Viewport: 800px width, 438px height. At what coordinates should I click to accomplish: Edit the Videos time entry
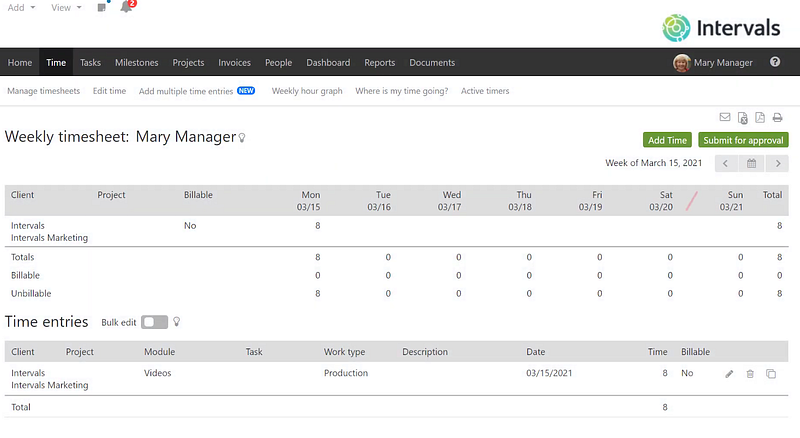tap(729, 374)
